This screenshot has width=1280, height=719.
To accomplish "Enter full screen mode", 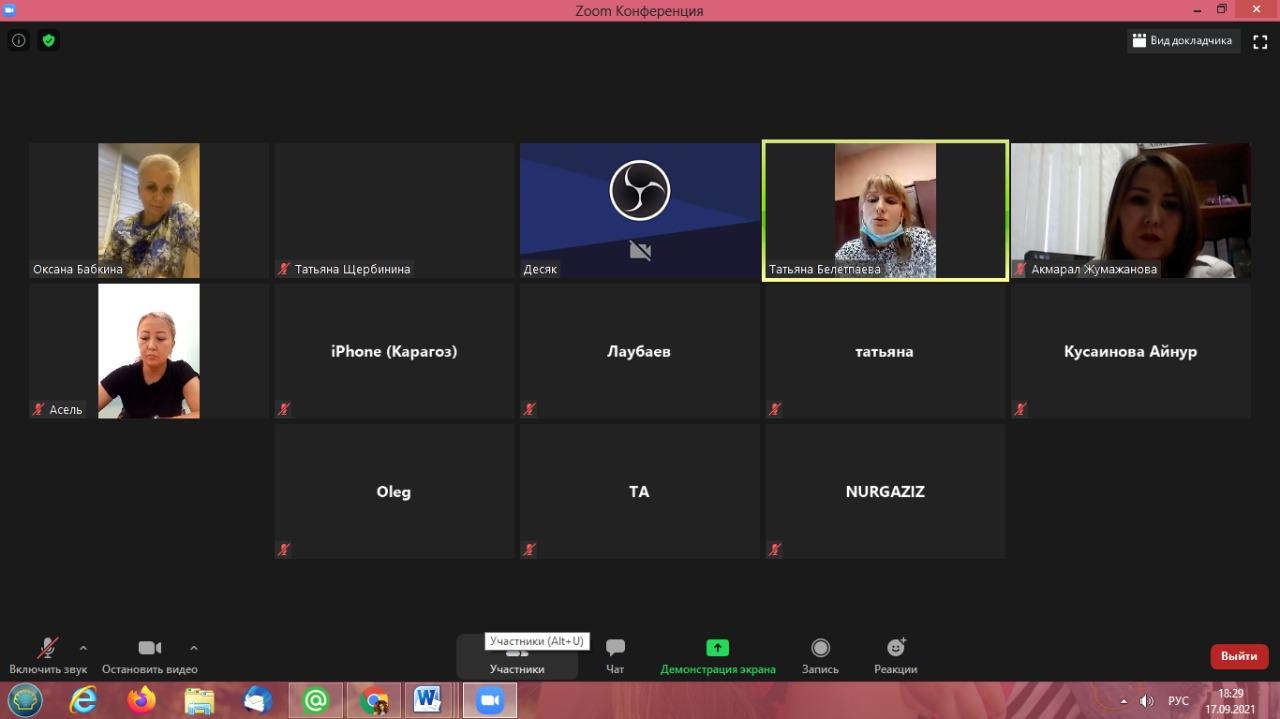I will [x=1260, y=41].
